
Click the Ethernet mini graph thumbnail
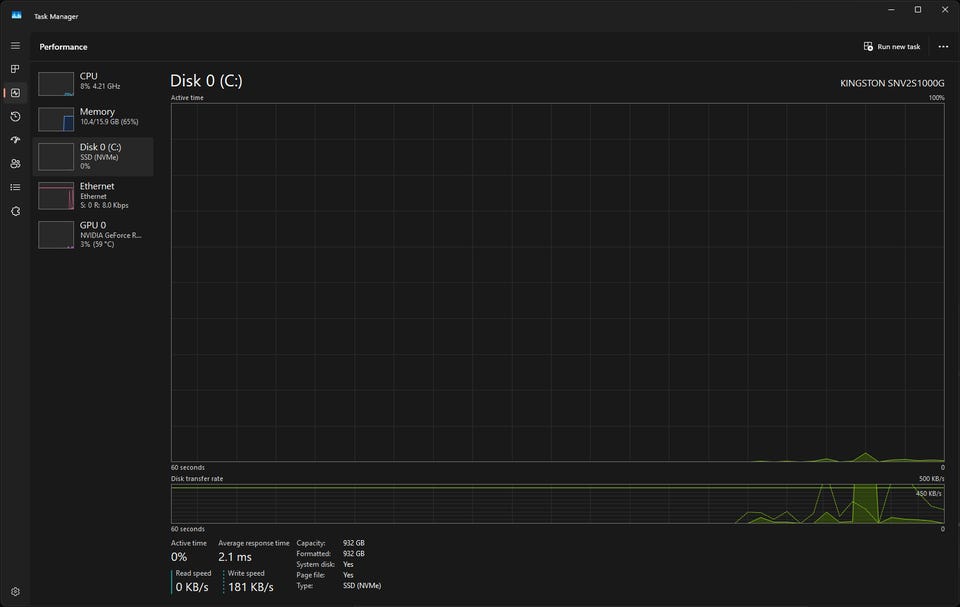coord(56,196)
